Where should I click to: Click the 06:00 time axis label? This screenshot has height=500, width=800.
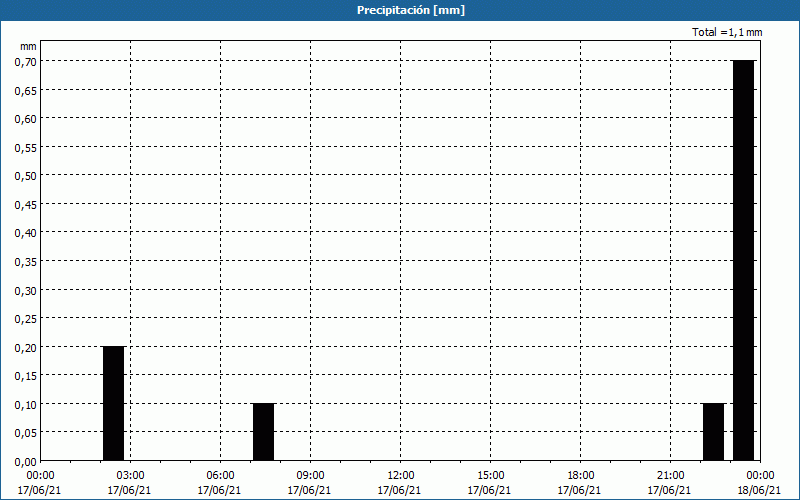point(220,476)
